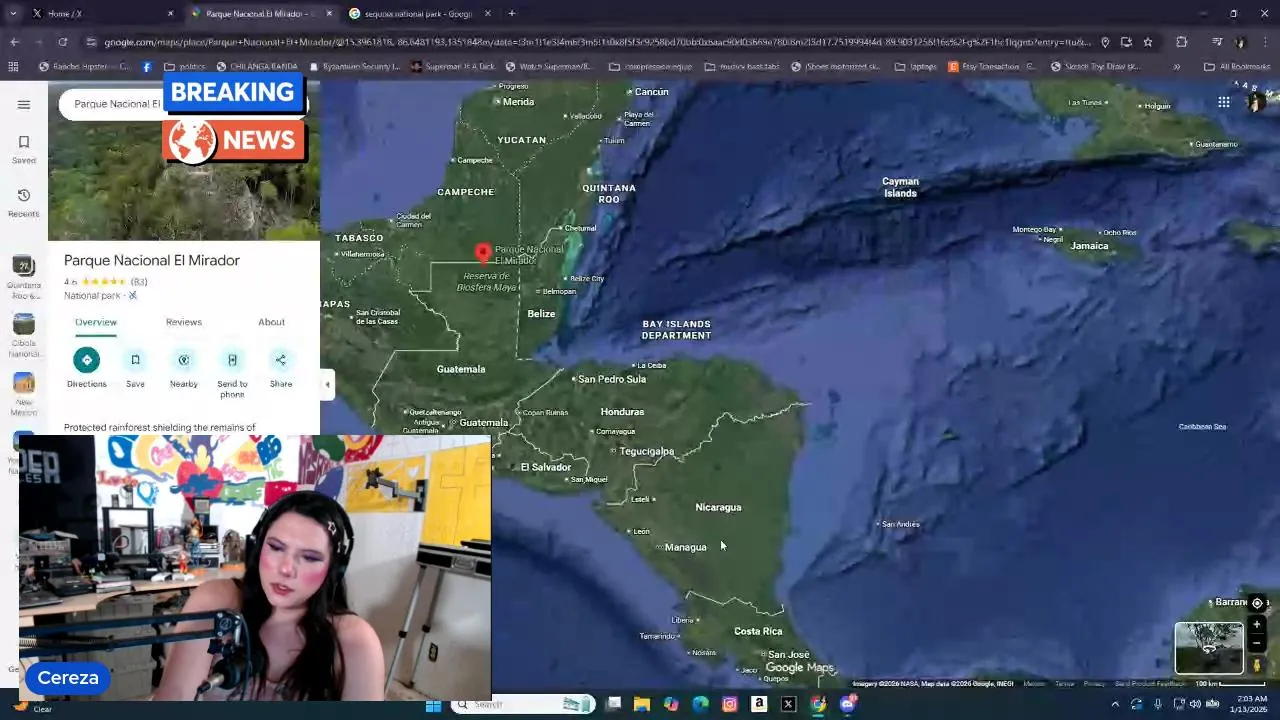Click the Cayman Islands label
Screen dimensions: 1280x720
click(x=900, y=187)
